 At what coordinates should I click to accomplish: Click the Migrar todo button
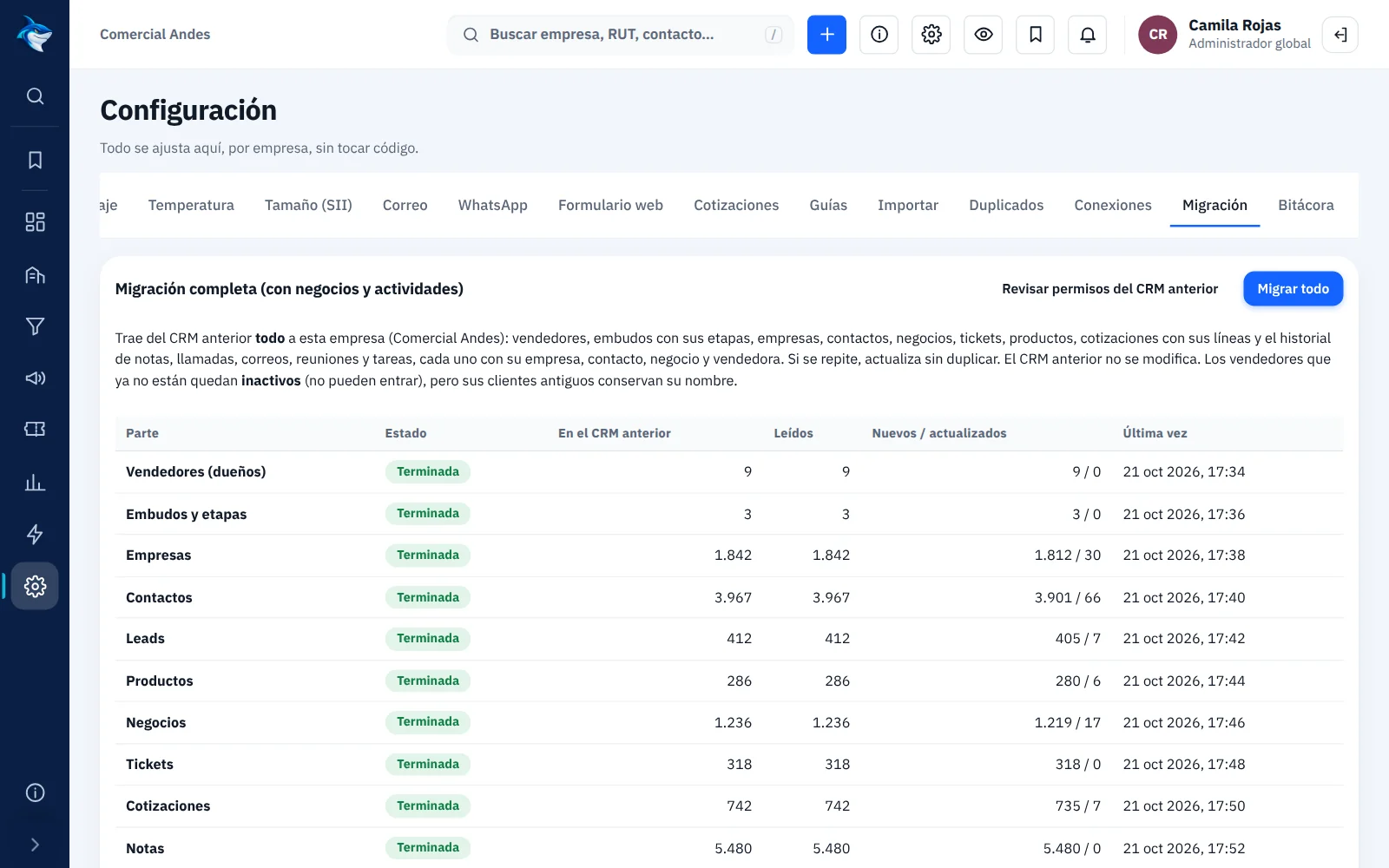click(1293, 289)
